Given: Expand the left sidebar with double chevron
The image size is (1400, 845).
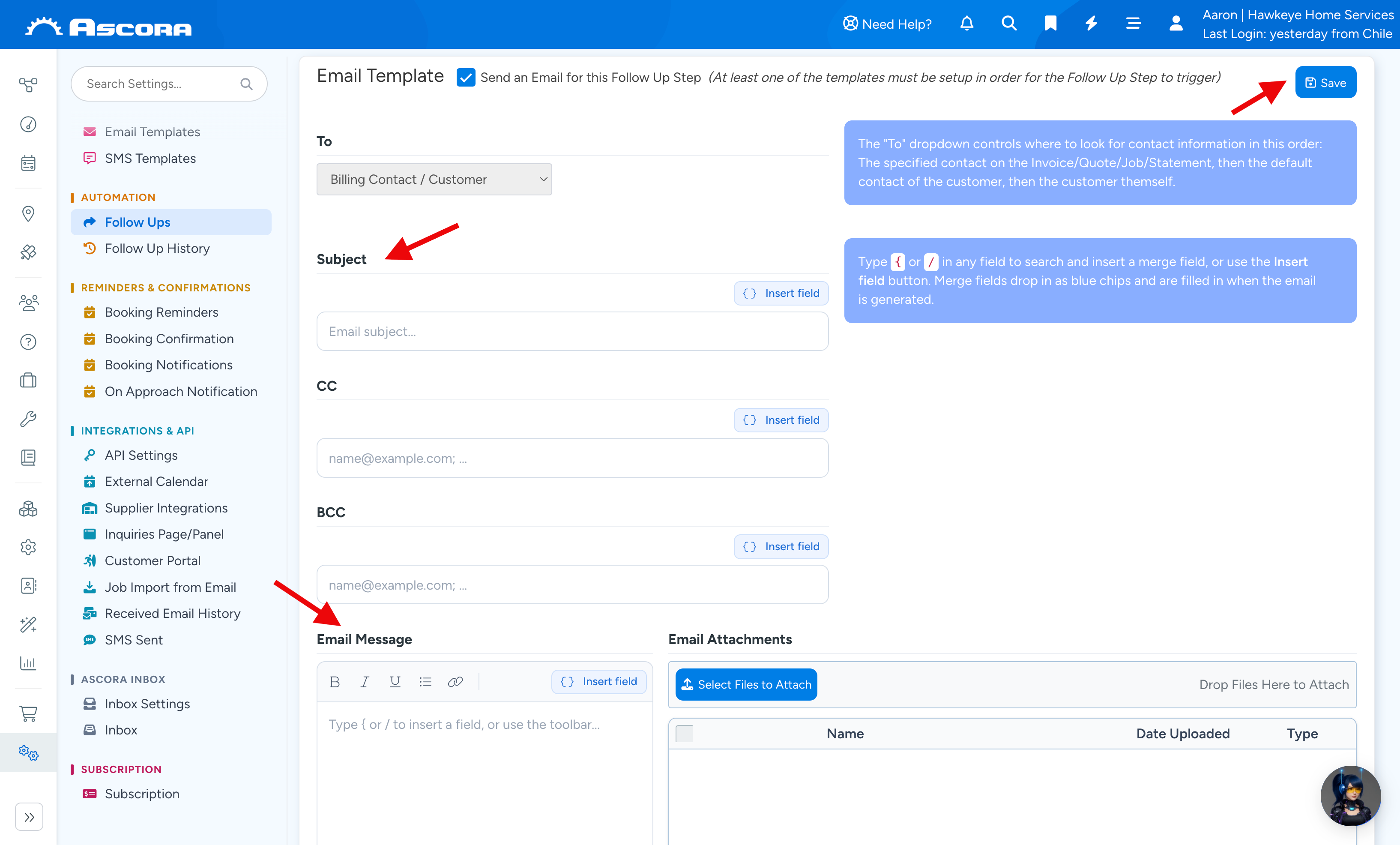Looking at the screenshot, I should [x=29, y=817].
